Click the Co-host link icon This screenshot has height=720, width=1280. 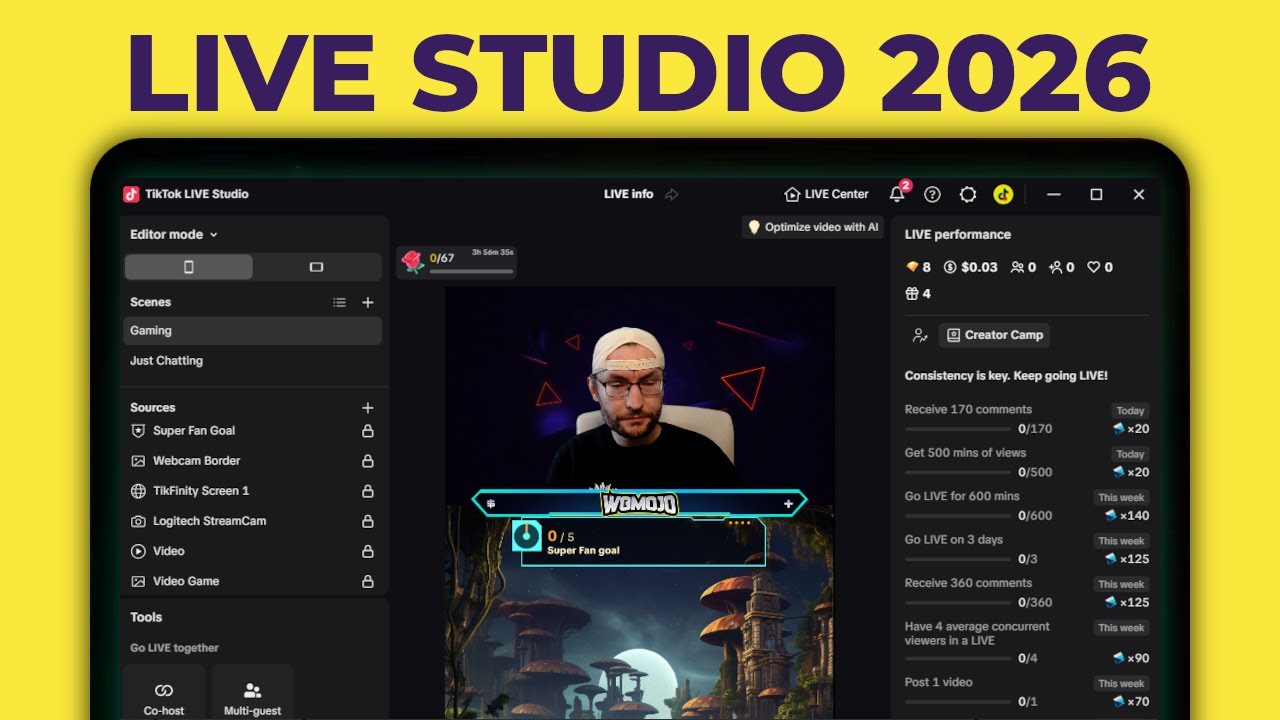point(164,690)
